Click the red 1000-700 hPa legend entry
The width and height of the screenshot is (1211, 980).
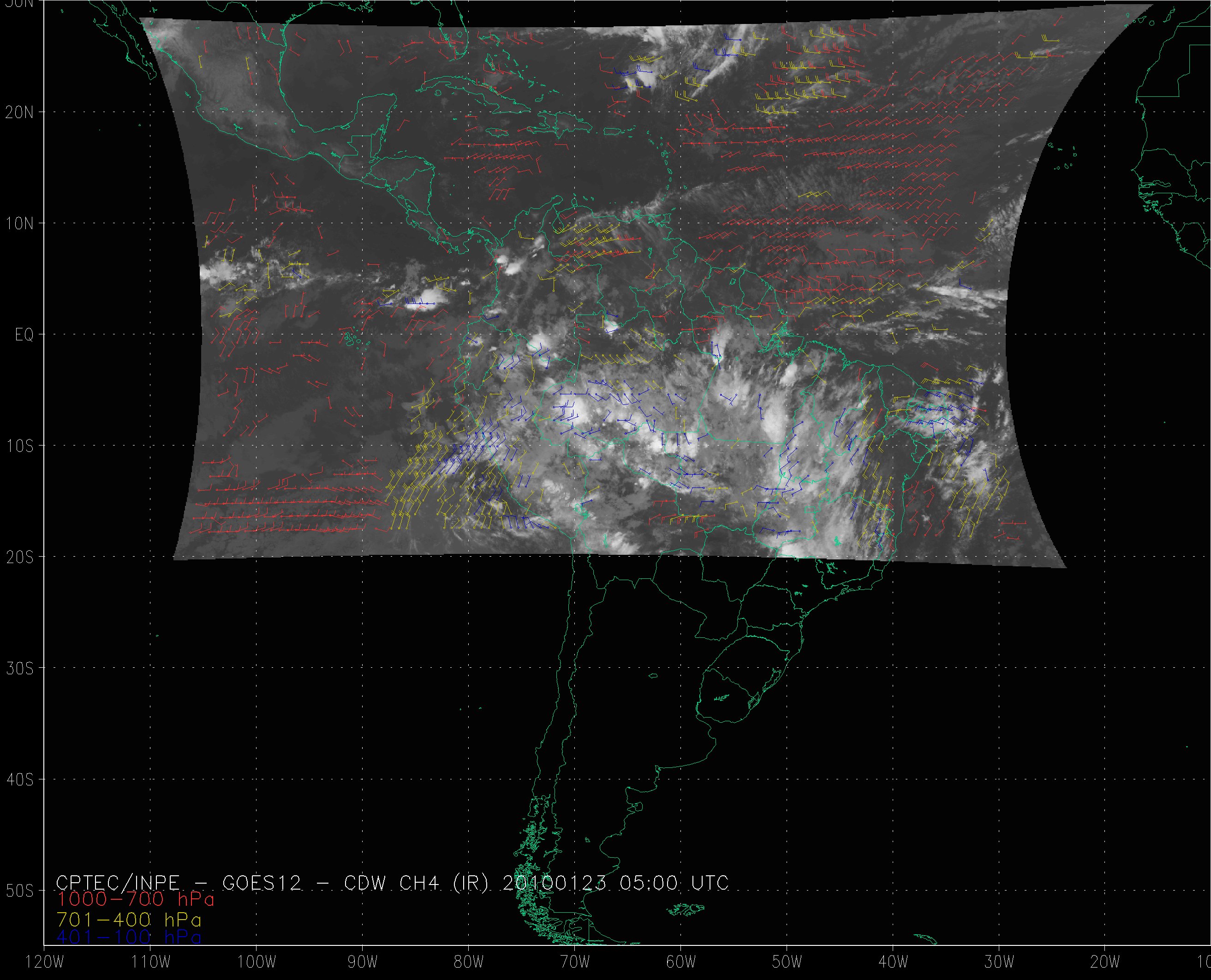click(136, 899)
